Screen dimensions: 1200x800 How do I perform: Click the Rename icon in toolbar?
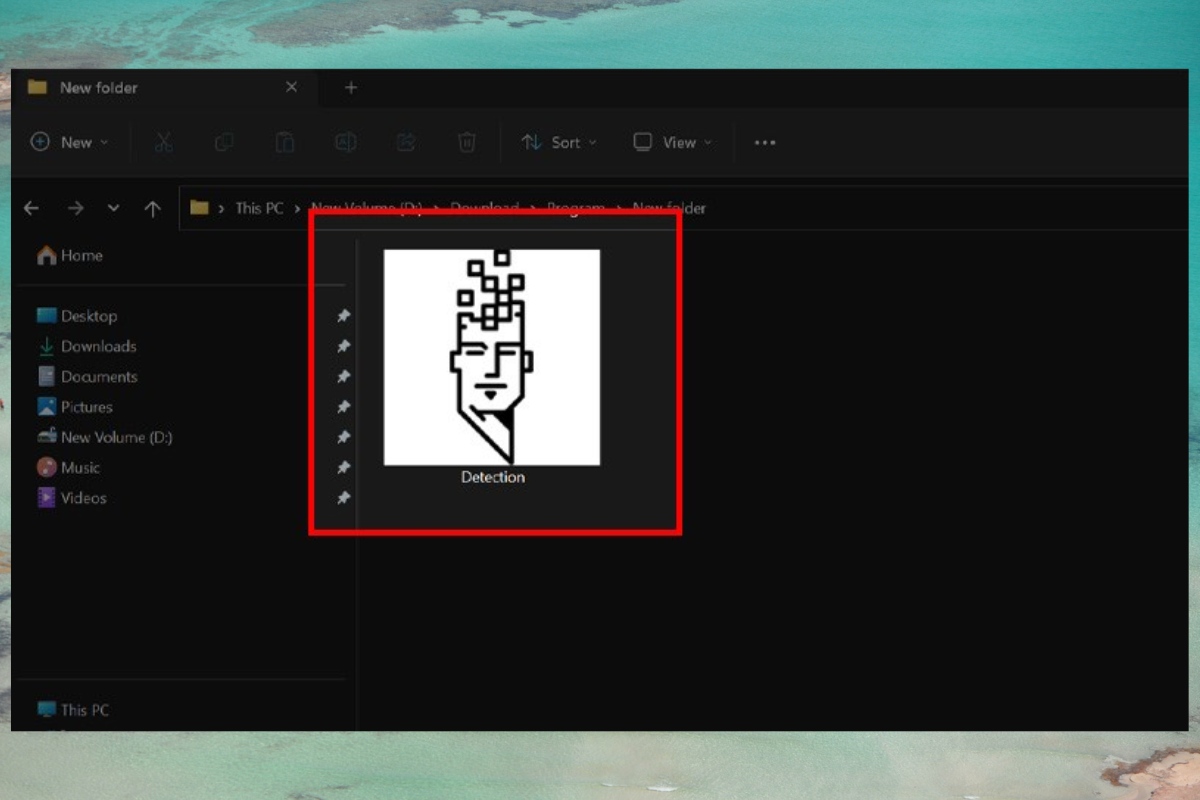click(345, 143)
